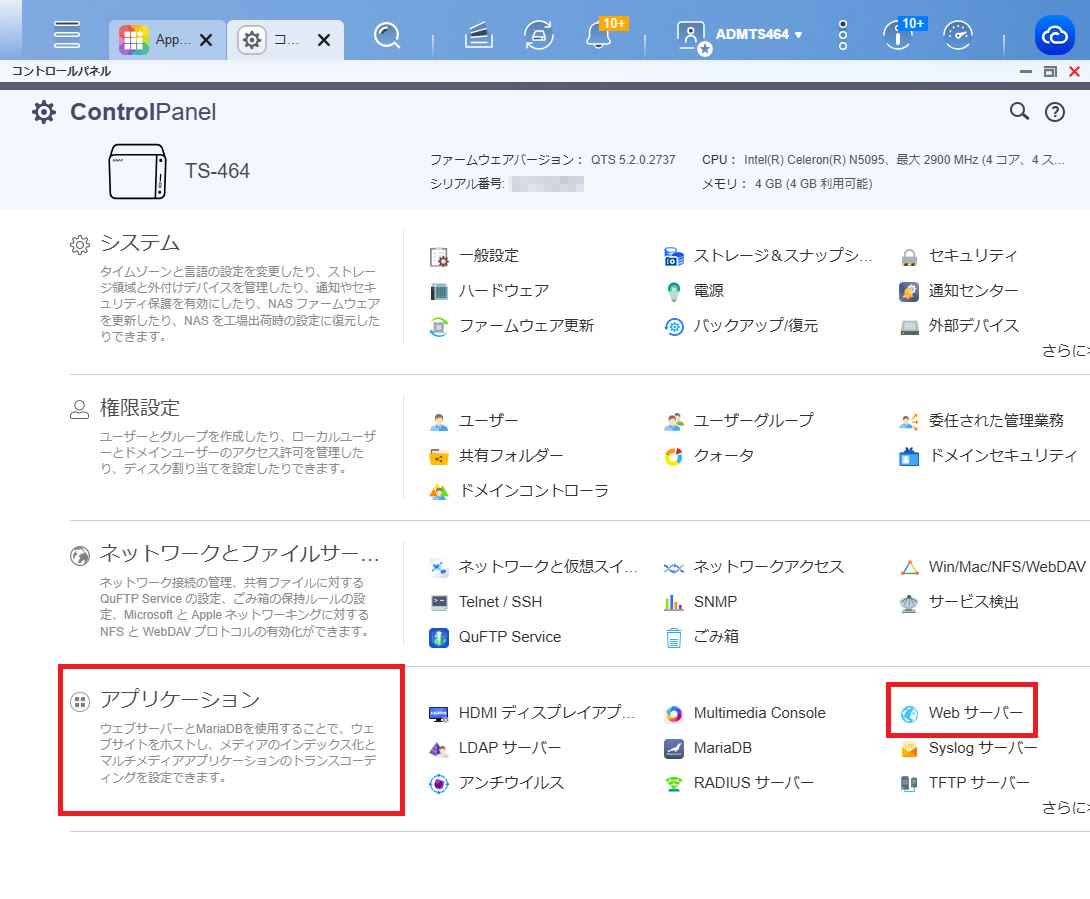Switch to the App Center tab
The height and width of the screenshot is (899, 1090).
coord(153,40)
